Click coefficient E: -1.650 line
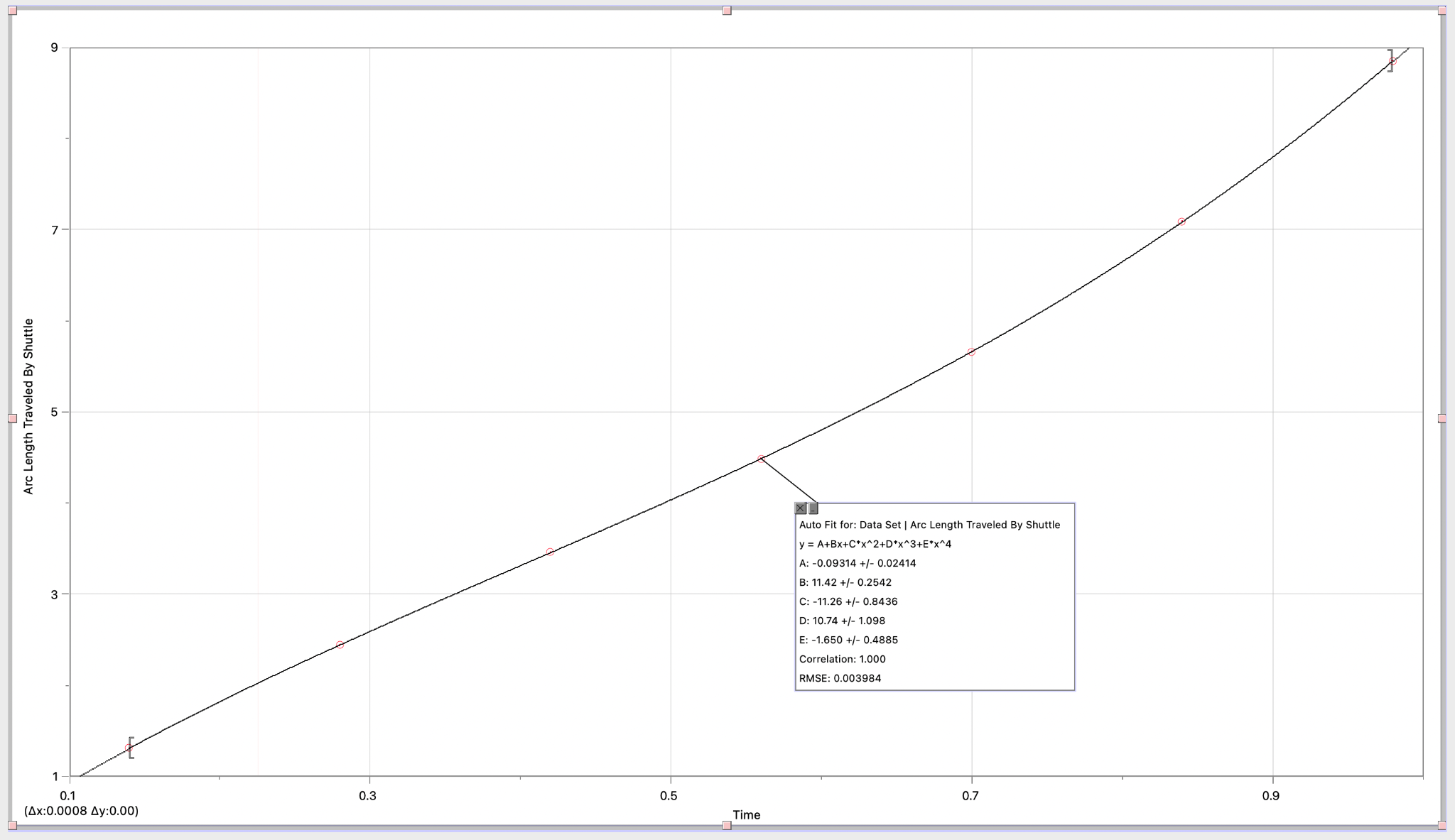 848,640
